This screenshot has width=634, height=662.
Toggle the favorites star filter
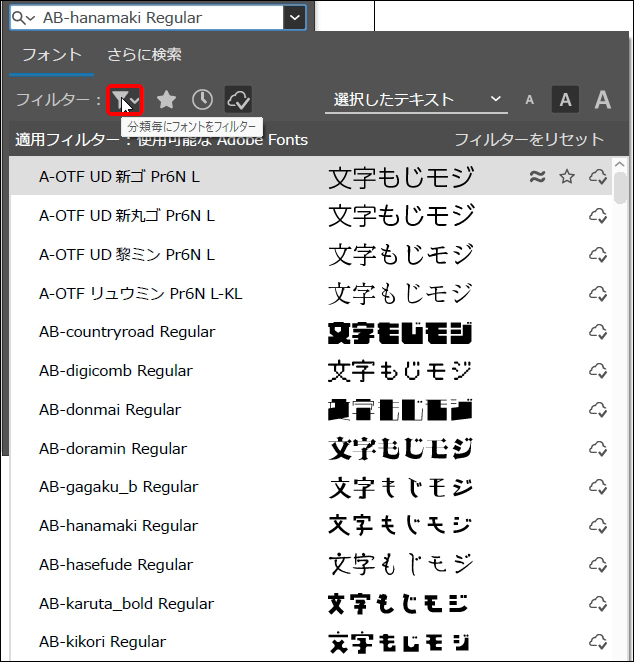point(166,99)
